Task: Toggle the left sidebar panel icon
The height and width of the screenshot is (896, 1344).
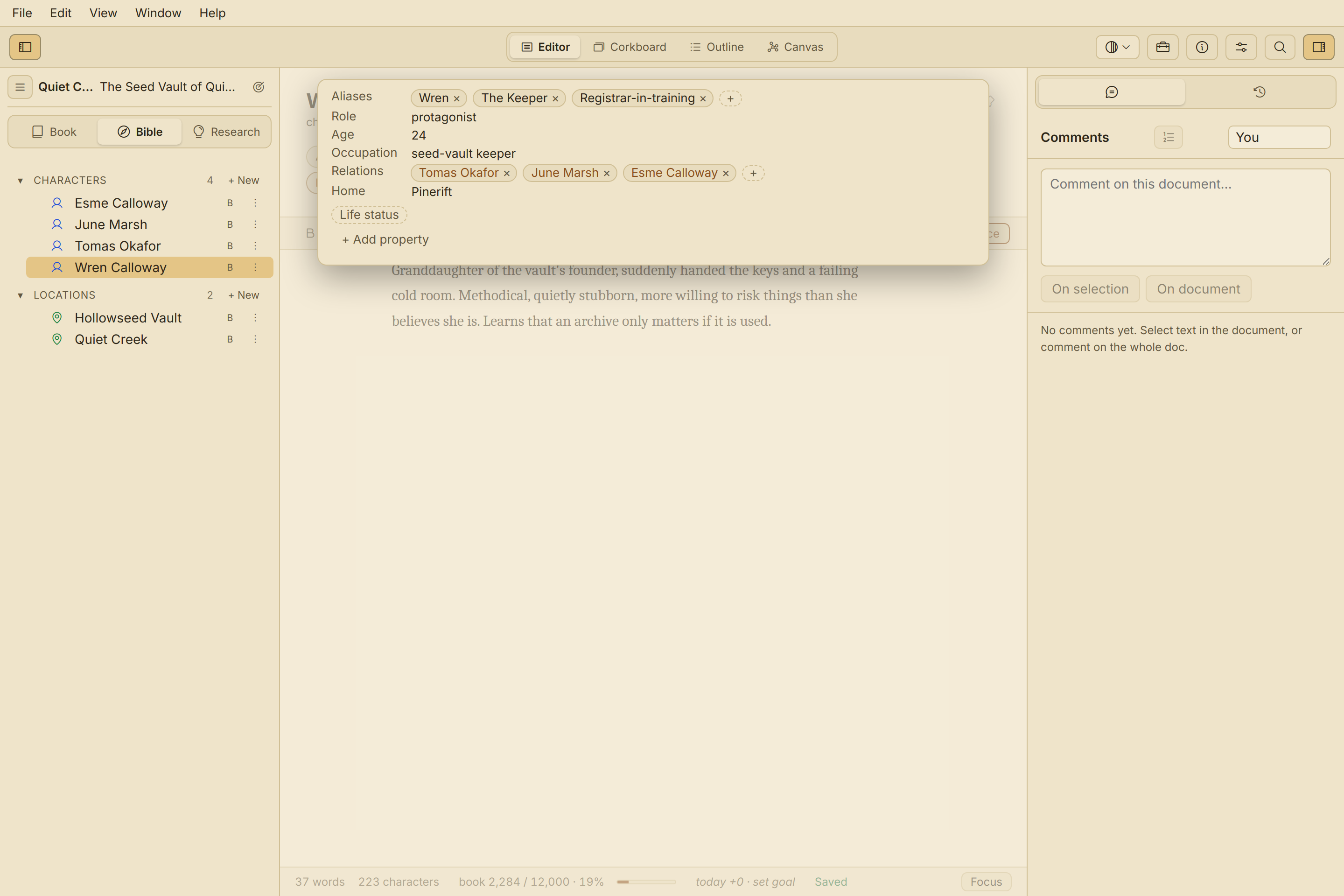Action: (x=25, y=47)
